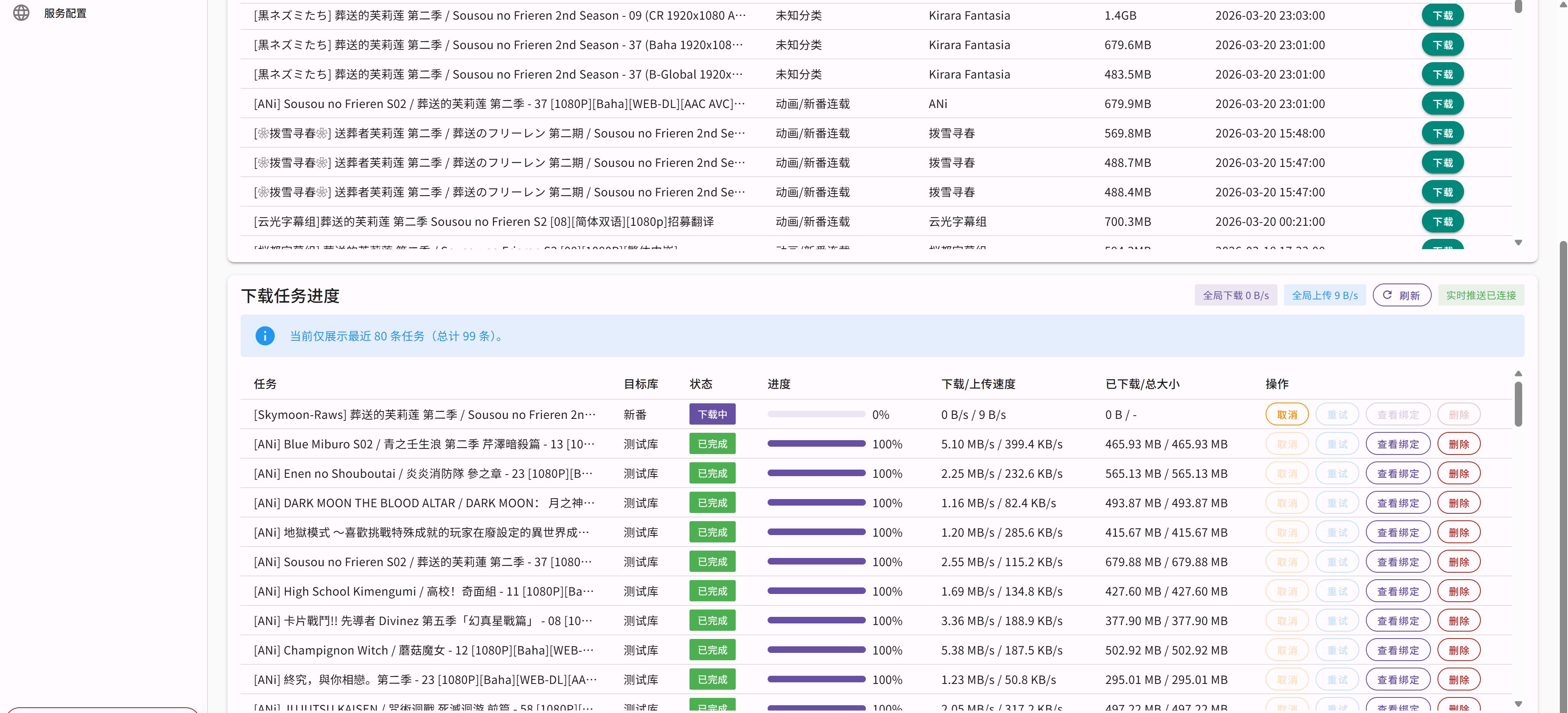Click 已完成 status badge of High School Kimengumi
The width and height of the screenshot is (1568, 713).
pos(712,592)
